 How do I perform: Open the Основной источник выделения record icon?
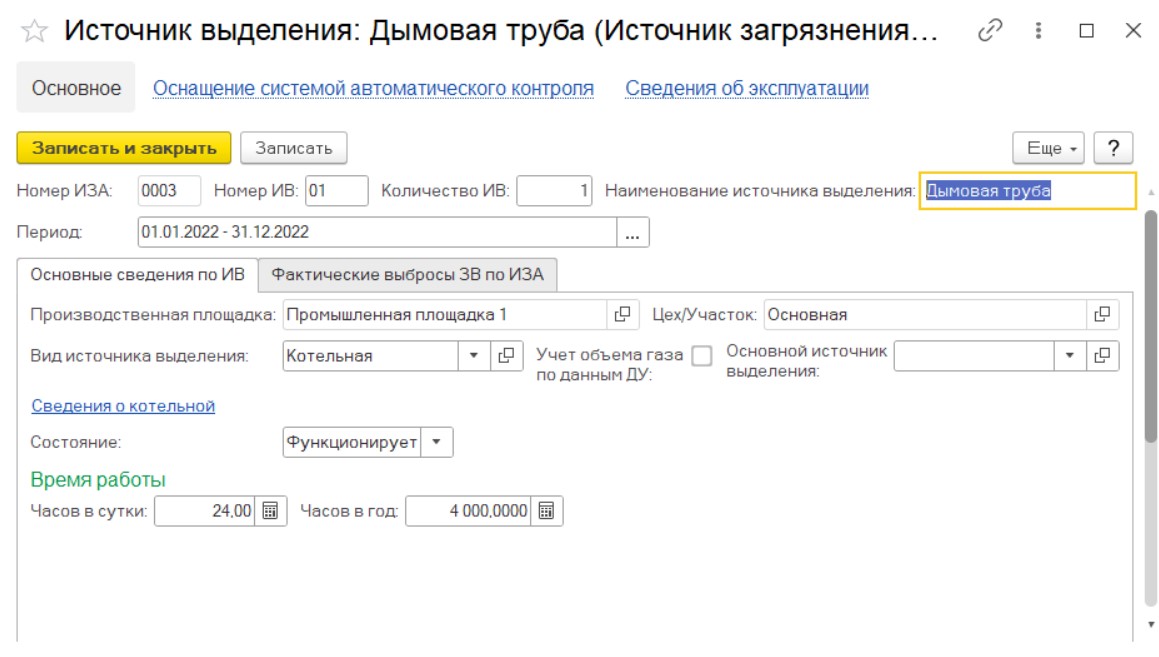pyautogui.click(x=1102, y=356)
